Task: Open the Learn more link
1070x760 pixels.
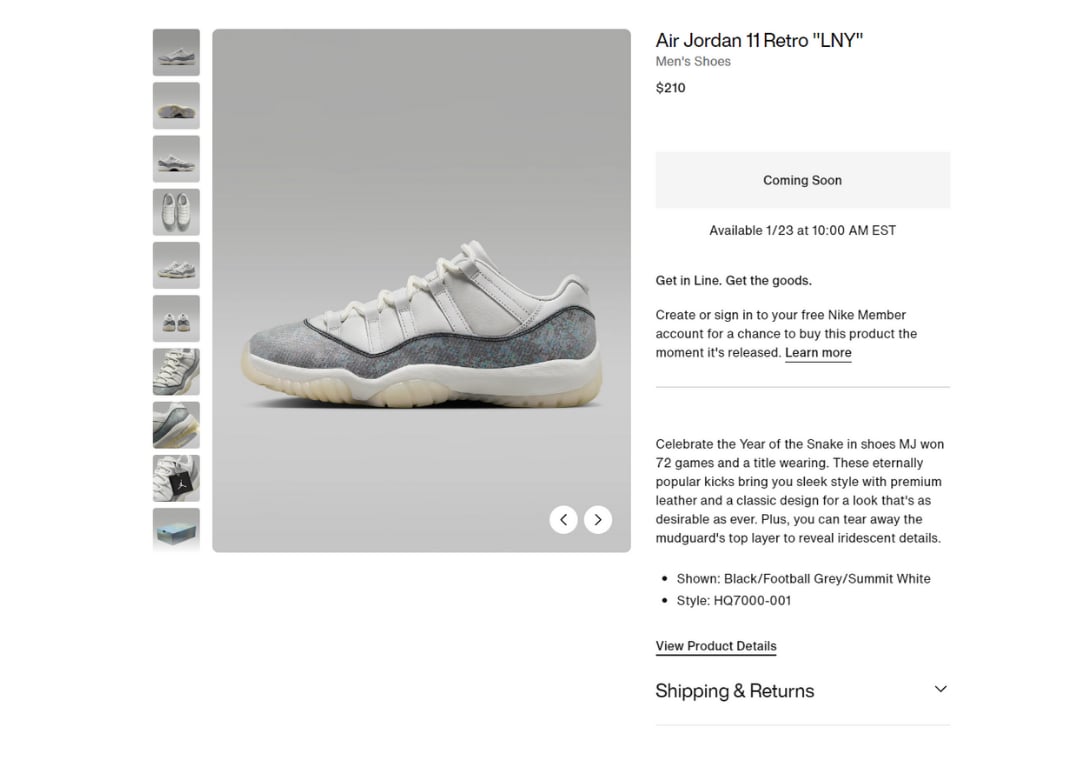Action: [x=818, y=353]
